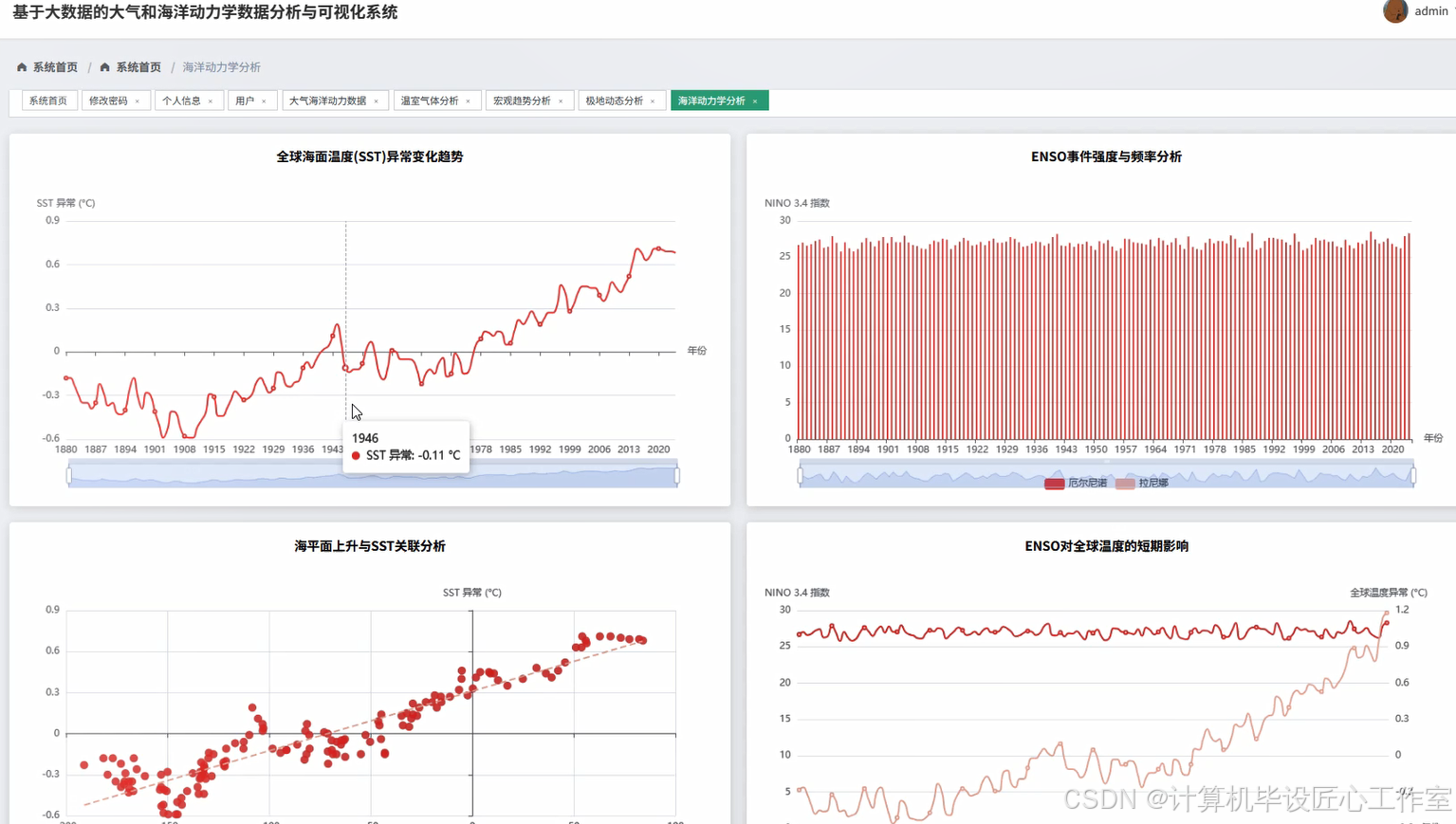
Task: Switch to the 系统首页 tab
Action: pos(48,101)
